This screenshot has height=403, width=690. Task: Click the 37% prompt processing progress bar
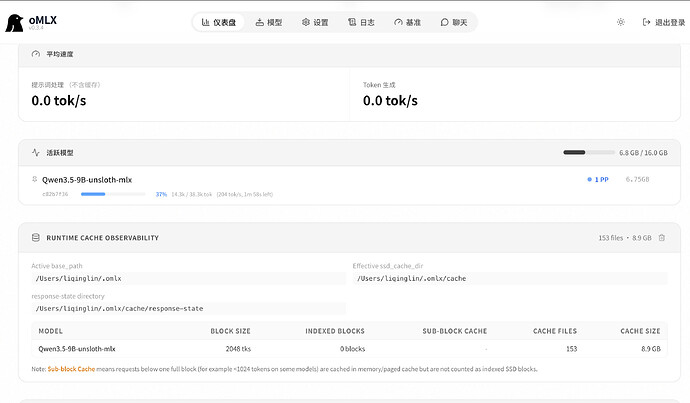(113, 194)
